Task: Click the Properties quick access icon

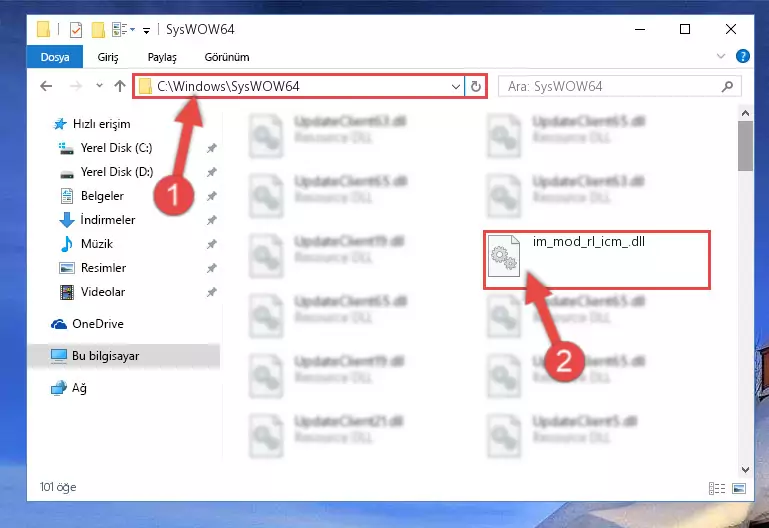Action: point(76,30)
